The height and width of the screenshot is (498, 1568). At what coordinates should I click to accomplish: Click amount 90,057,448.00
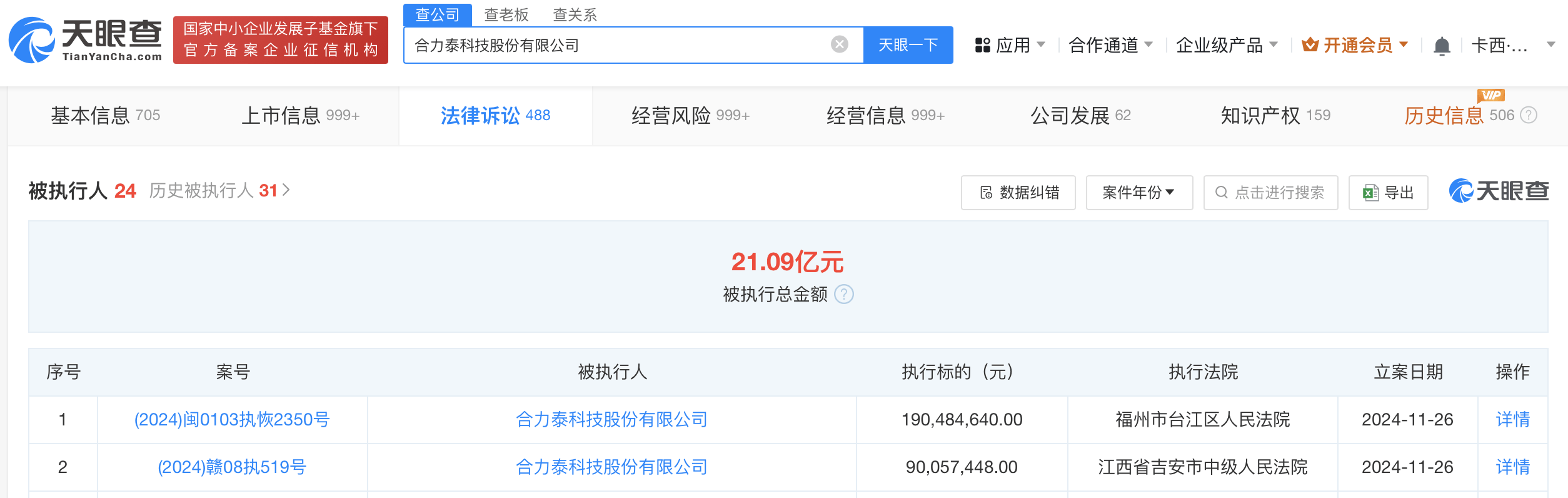pos(962,467)
